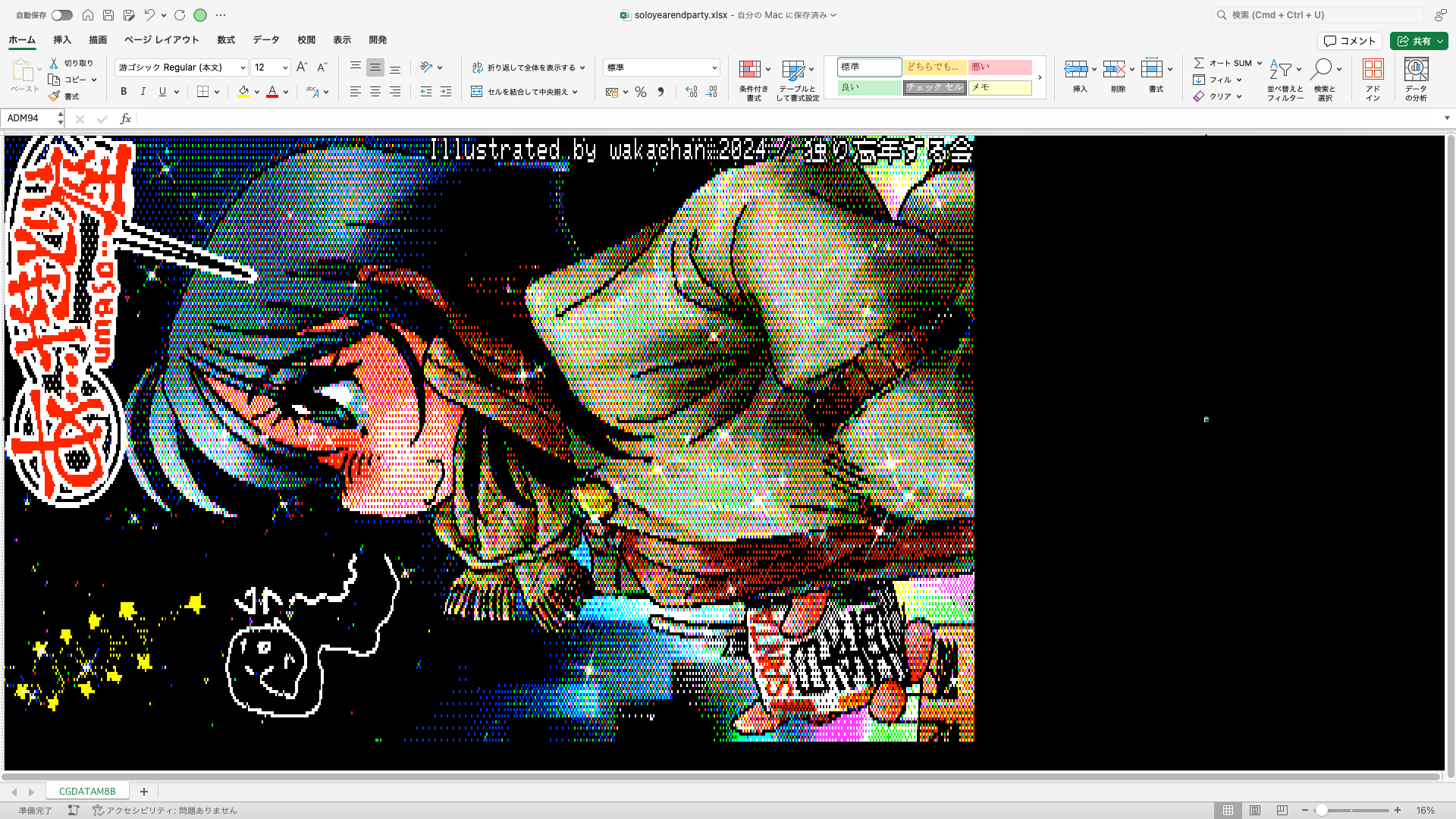Apply the yellow fill color
Viewport: 1456px width, 819px height.
(x=243, y=92)
